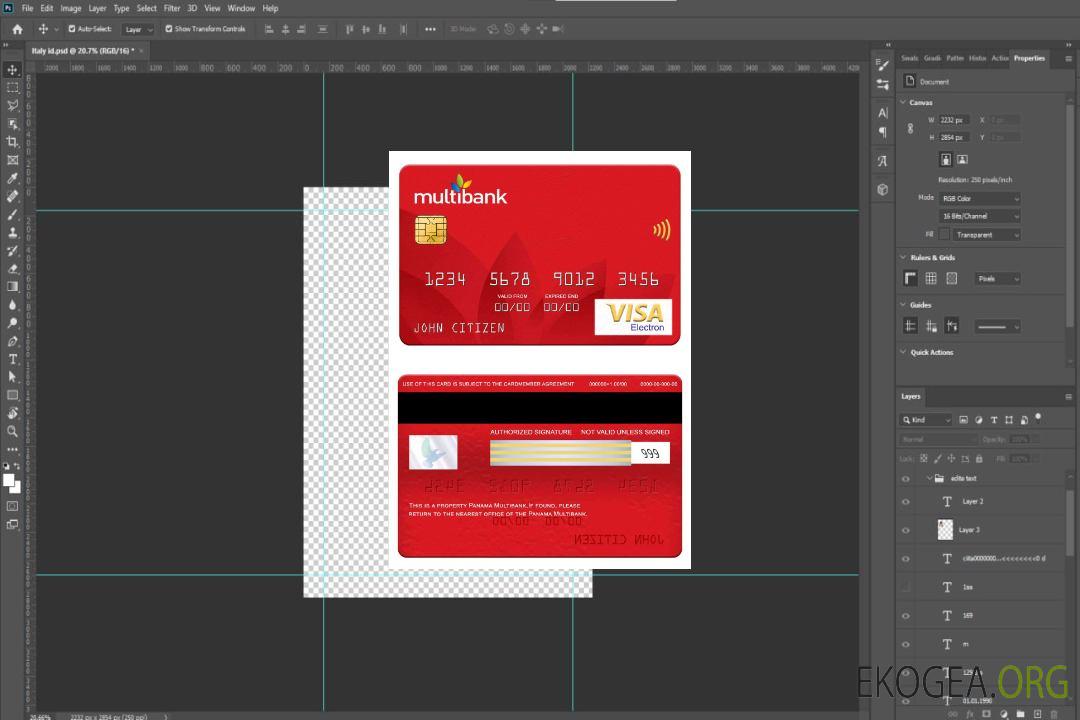This screenshot has height=720, width=1080.
Task: Select the Gradient tool
Action: pyautogui.click(x=12, y=287)
